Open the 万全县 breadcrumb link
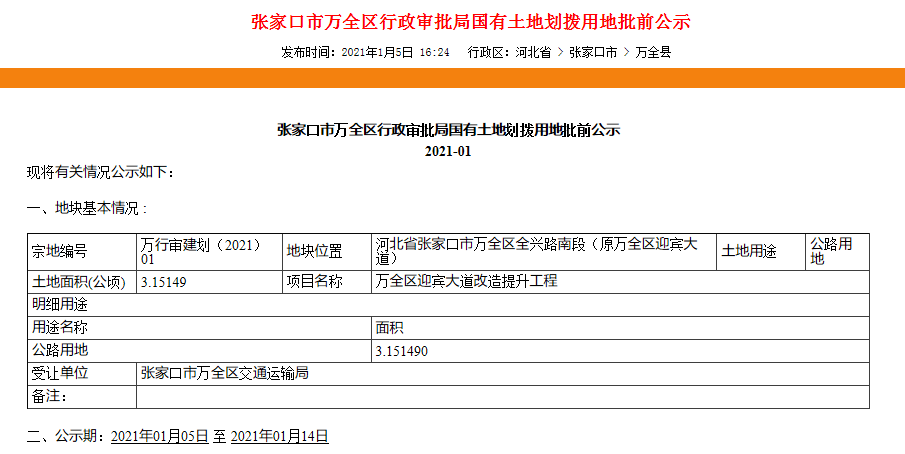The height and width of the screenshot is (454, 905). 653,52
